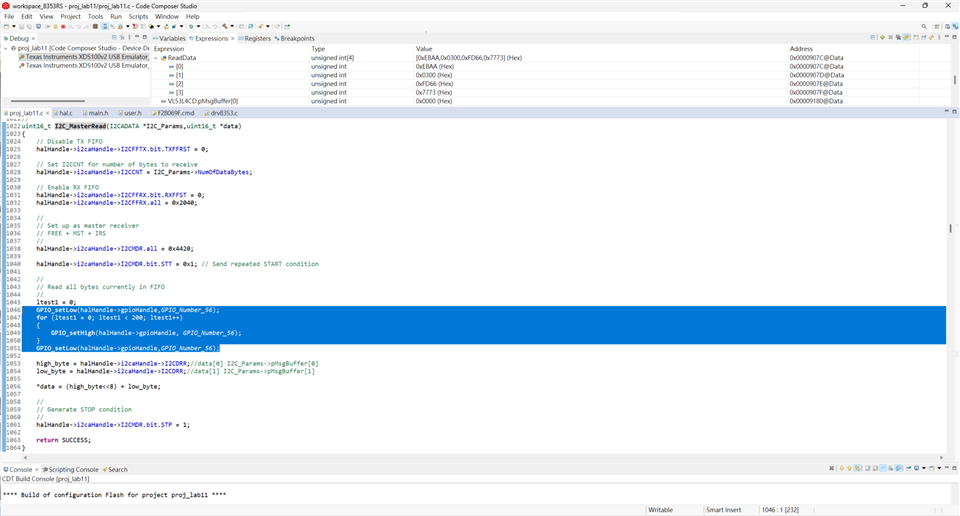
Task: Minimize the Debug view
Action: tap(137, 37)
